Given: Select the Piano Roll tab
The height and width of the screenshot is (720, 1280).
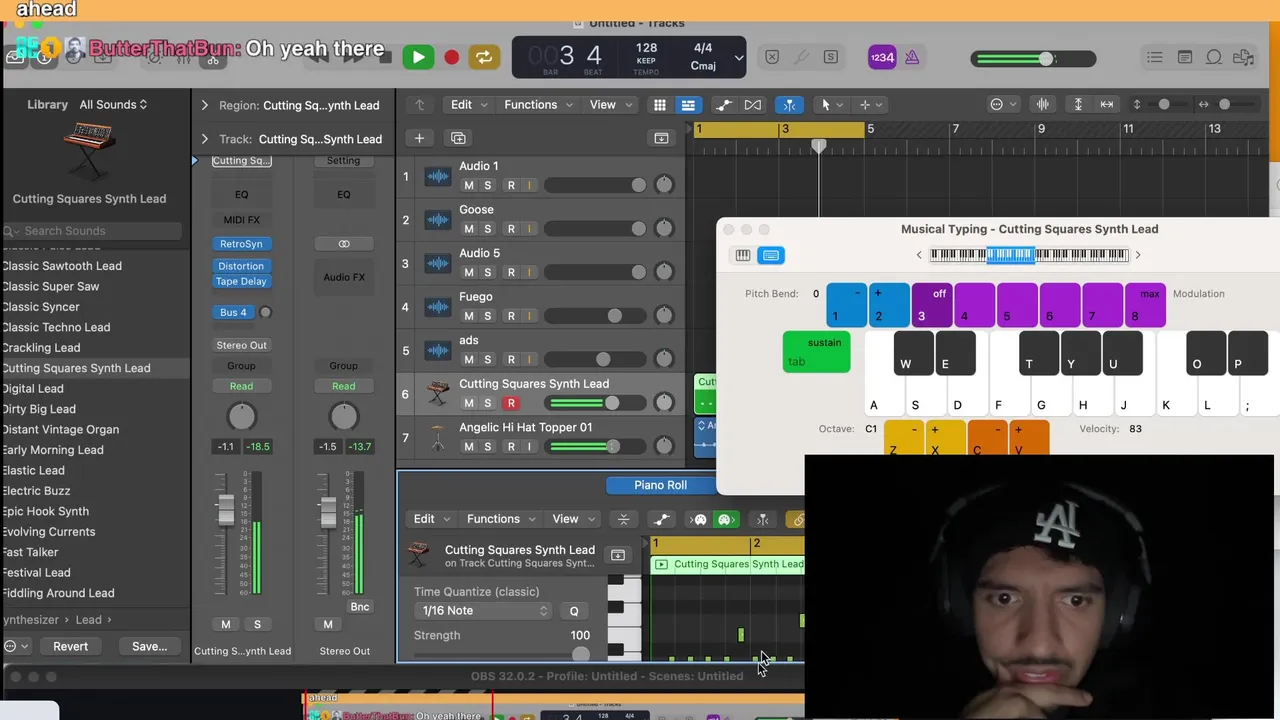Looking at the screenshot, I should 660,485.
